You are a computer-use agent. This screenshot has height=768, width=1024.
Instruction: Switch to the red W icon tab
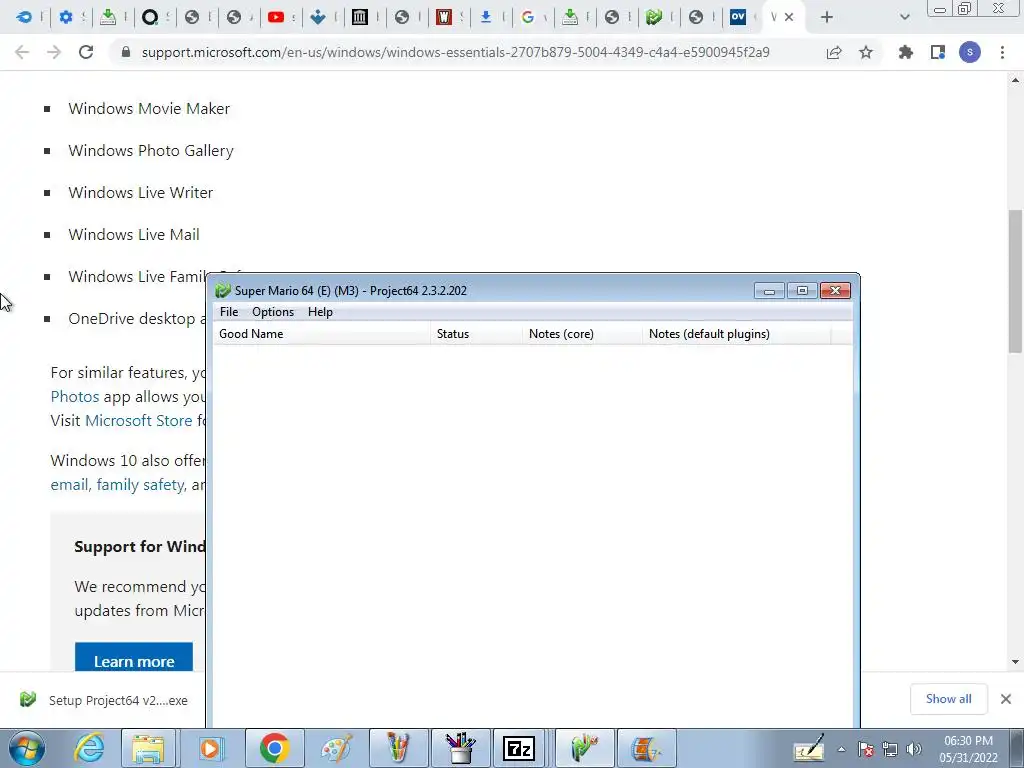(x=444, y=17)
